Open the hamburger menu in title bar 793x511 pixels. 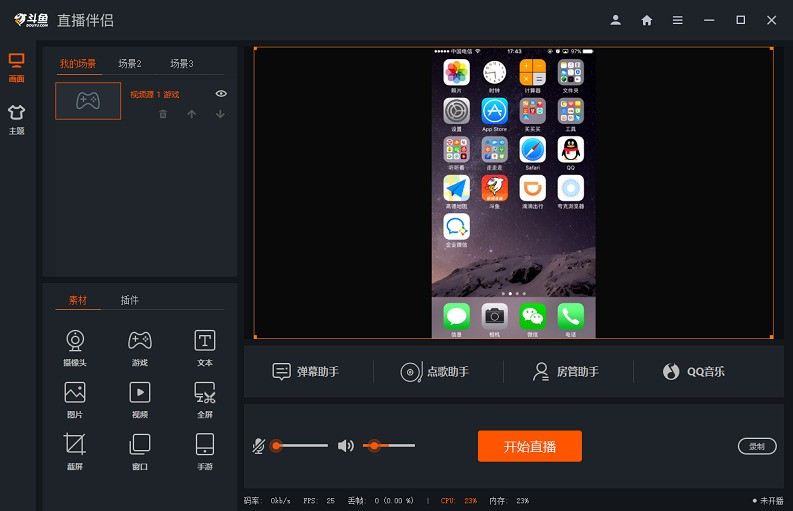pos(678,20)
